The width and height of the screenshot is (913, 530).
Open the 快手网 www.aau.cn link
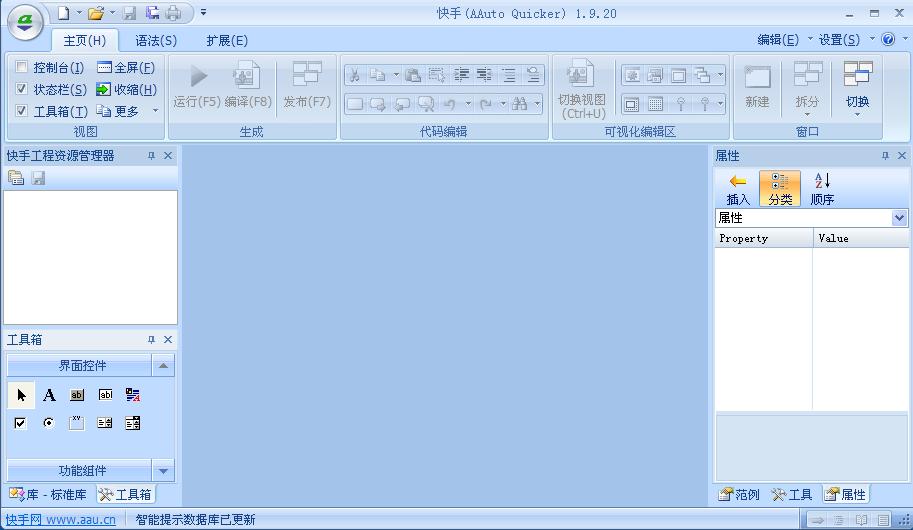(61, 520)
